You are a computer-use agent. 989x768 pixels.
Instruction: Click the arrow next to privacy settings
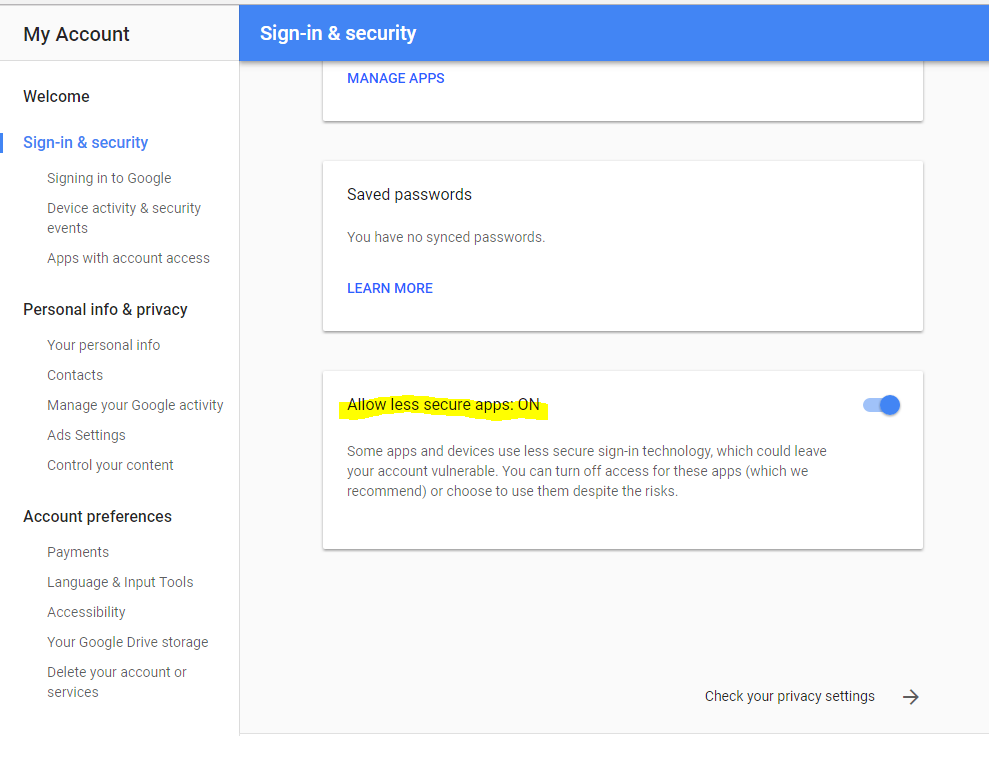pos(910,697)
